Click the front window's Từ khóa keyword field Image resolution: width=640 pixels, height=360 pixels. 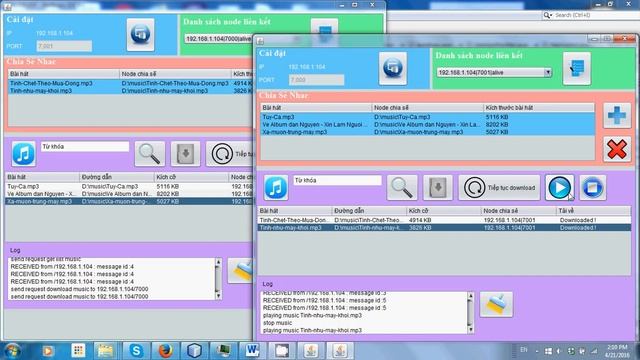(337, 180)
